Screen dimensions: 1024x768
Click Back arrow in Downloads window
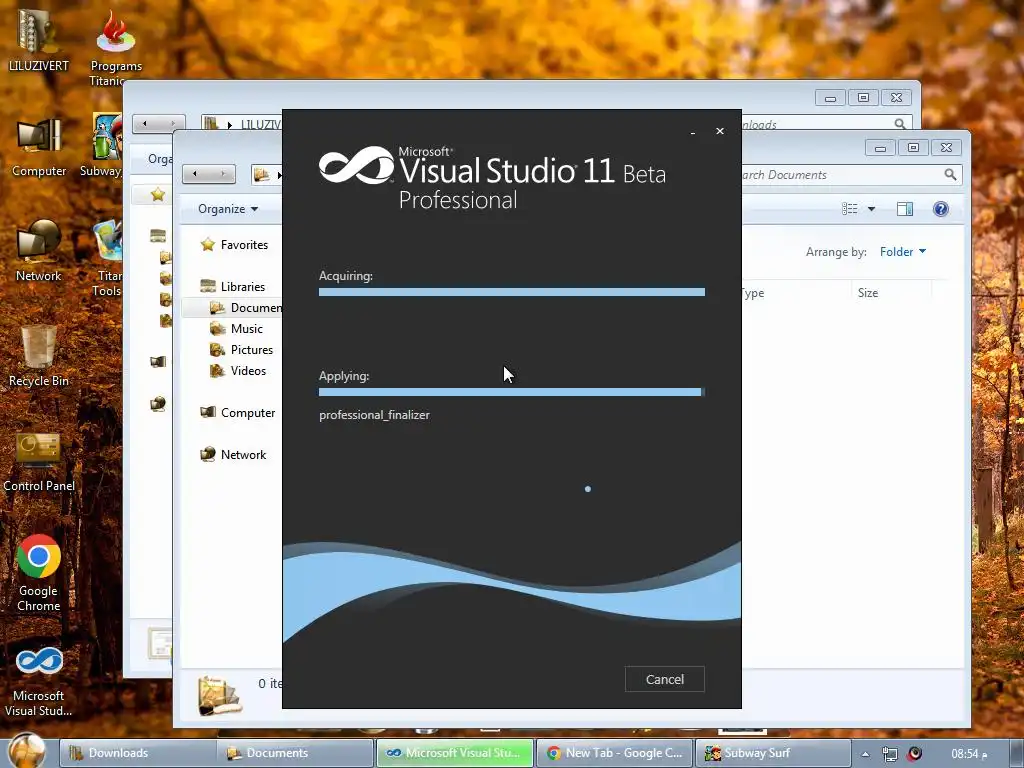(145, 123)
